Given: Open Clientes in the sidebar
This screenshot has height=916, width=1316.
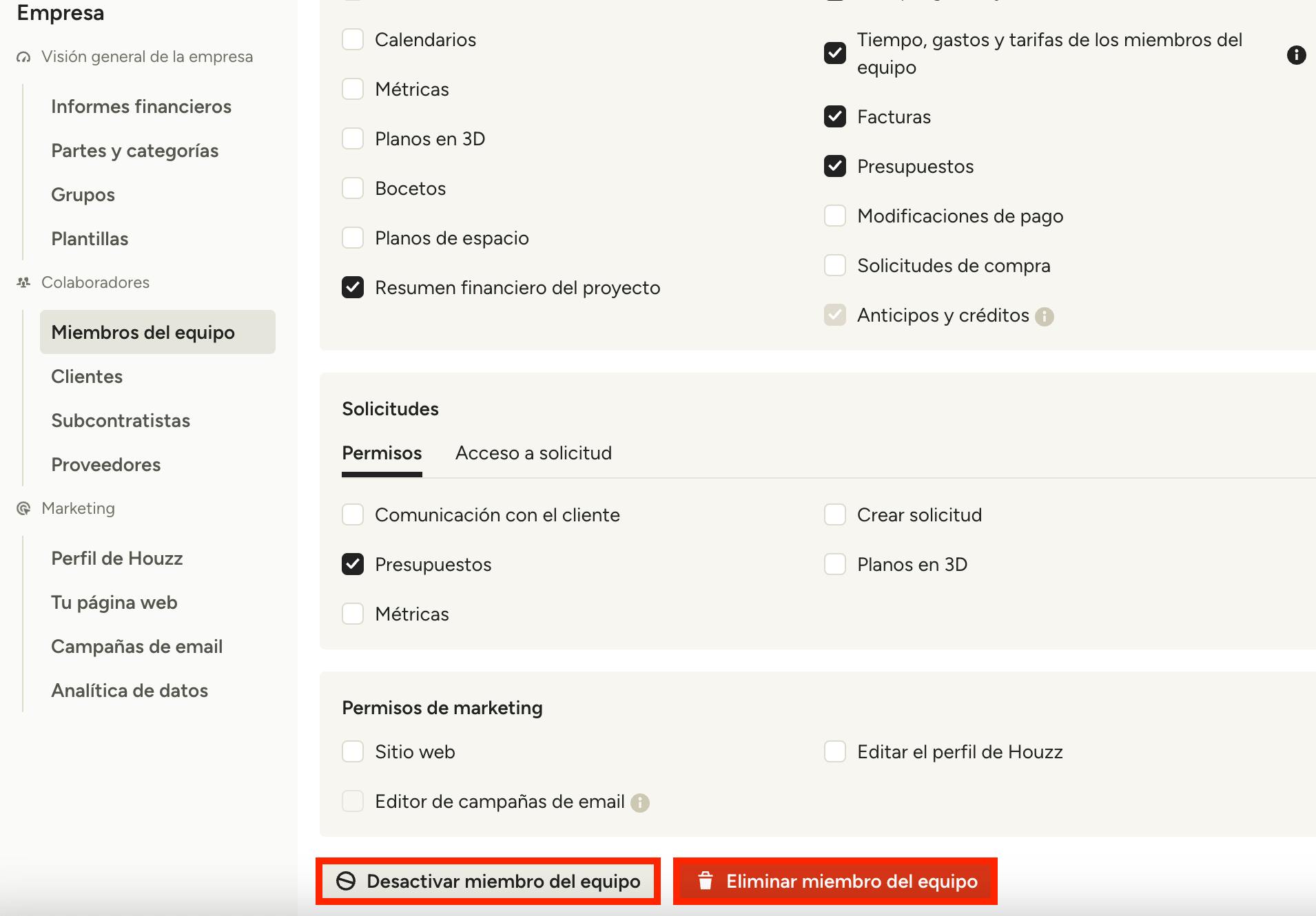Looking at the screenshot, I should (87, 377).
